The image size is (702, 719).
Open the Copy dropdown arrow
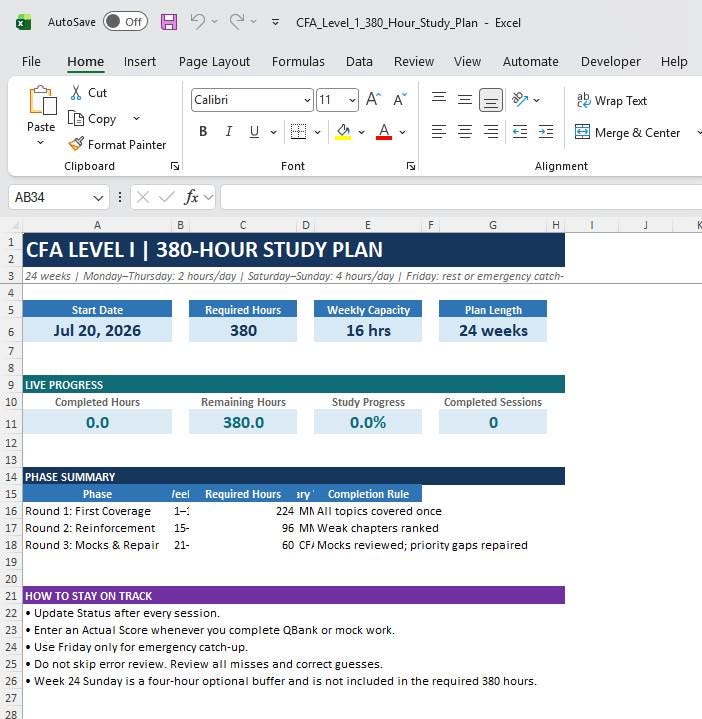[x=136, y=118]
